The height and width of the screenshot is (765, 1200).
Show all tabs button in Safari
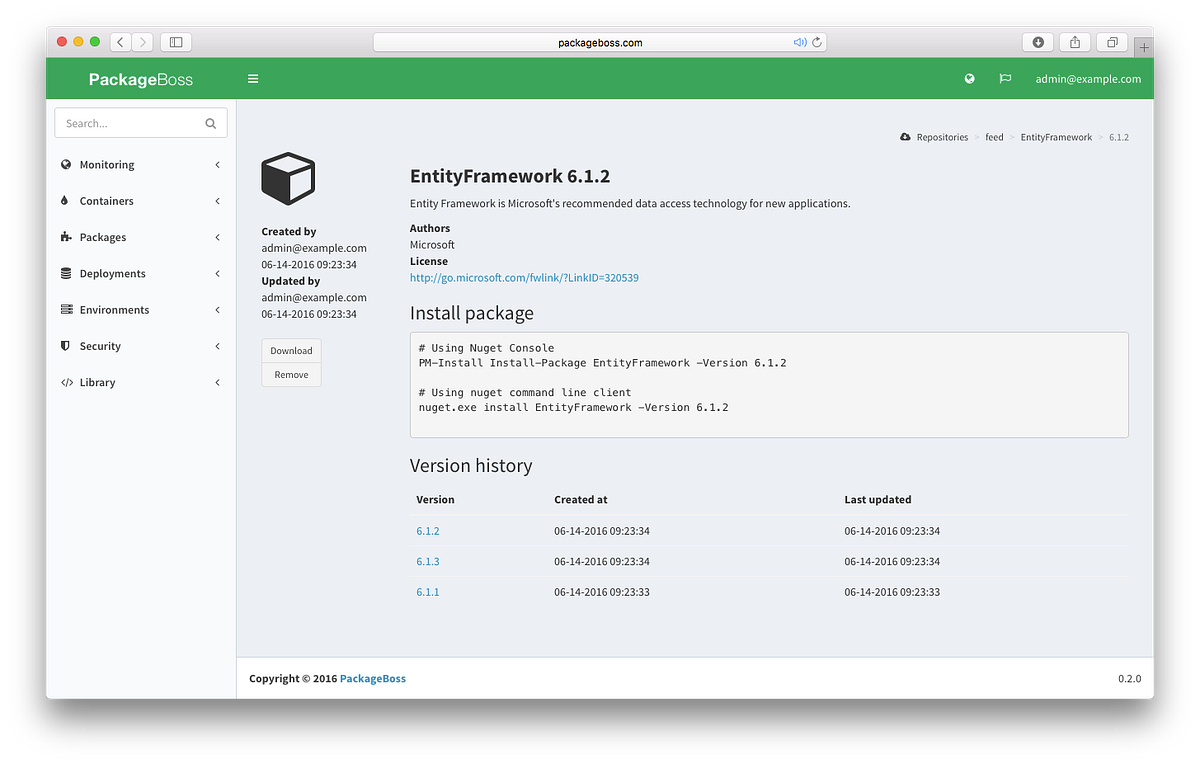click(x=1112, y=42)
